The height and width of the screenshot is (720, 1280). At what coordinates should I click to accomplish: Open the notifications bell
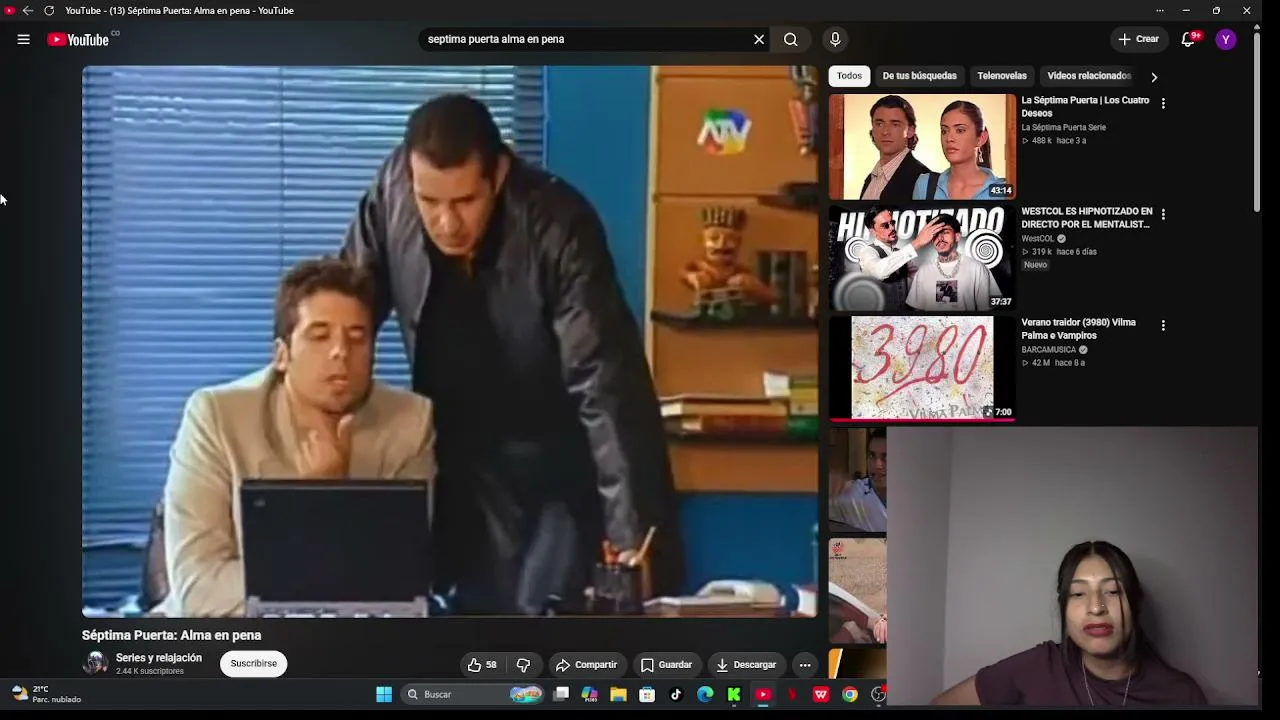pyautogui.click(x=1189, y=39)
